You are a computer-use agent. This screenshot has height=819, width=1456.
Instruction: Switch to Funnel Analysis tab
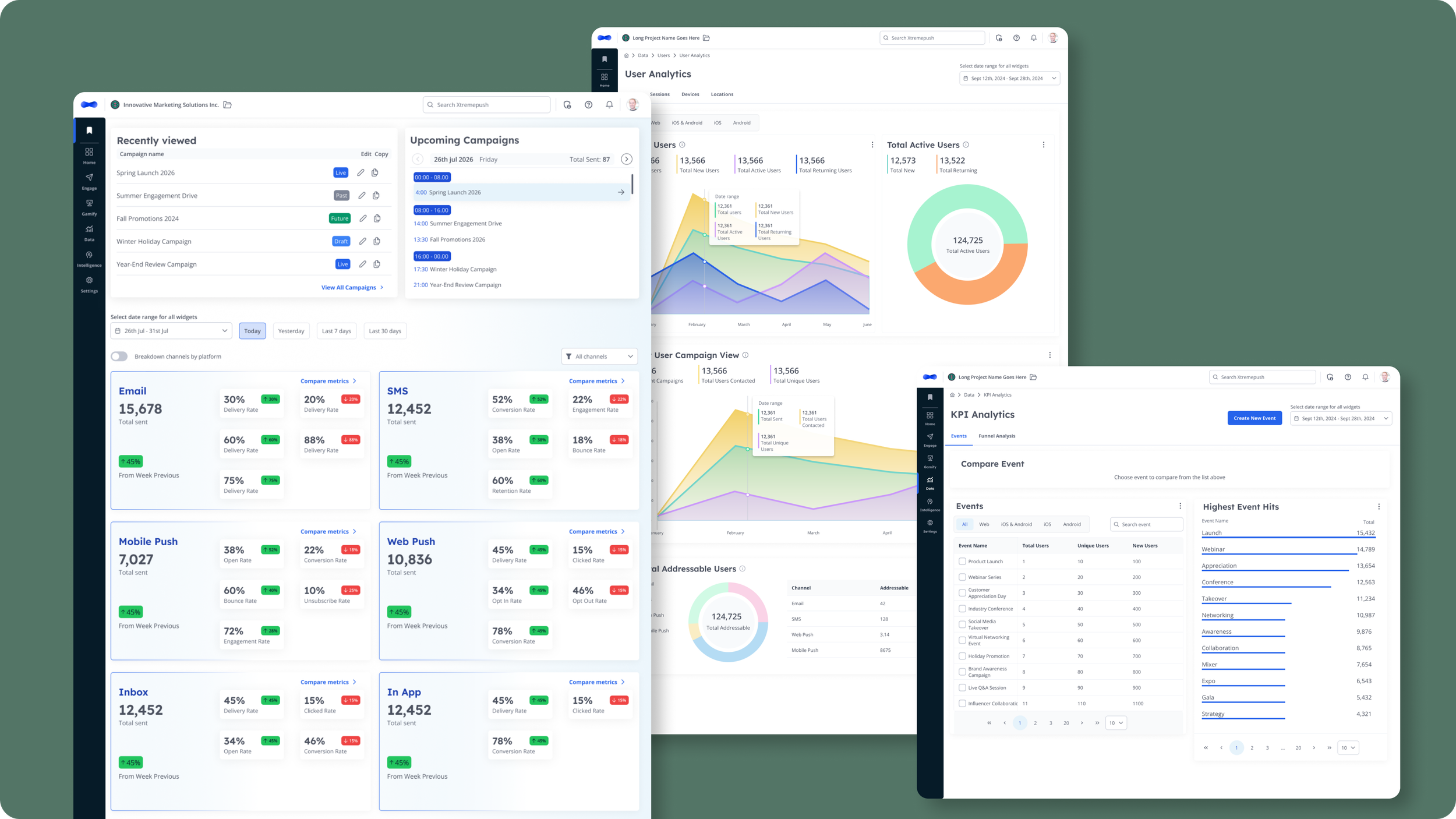coord(996,436)
